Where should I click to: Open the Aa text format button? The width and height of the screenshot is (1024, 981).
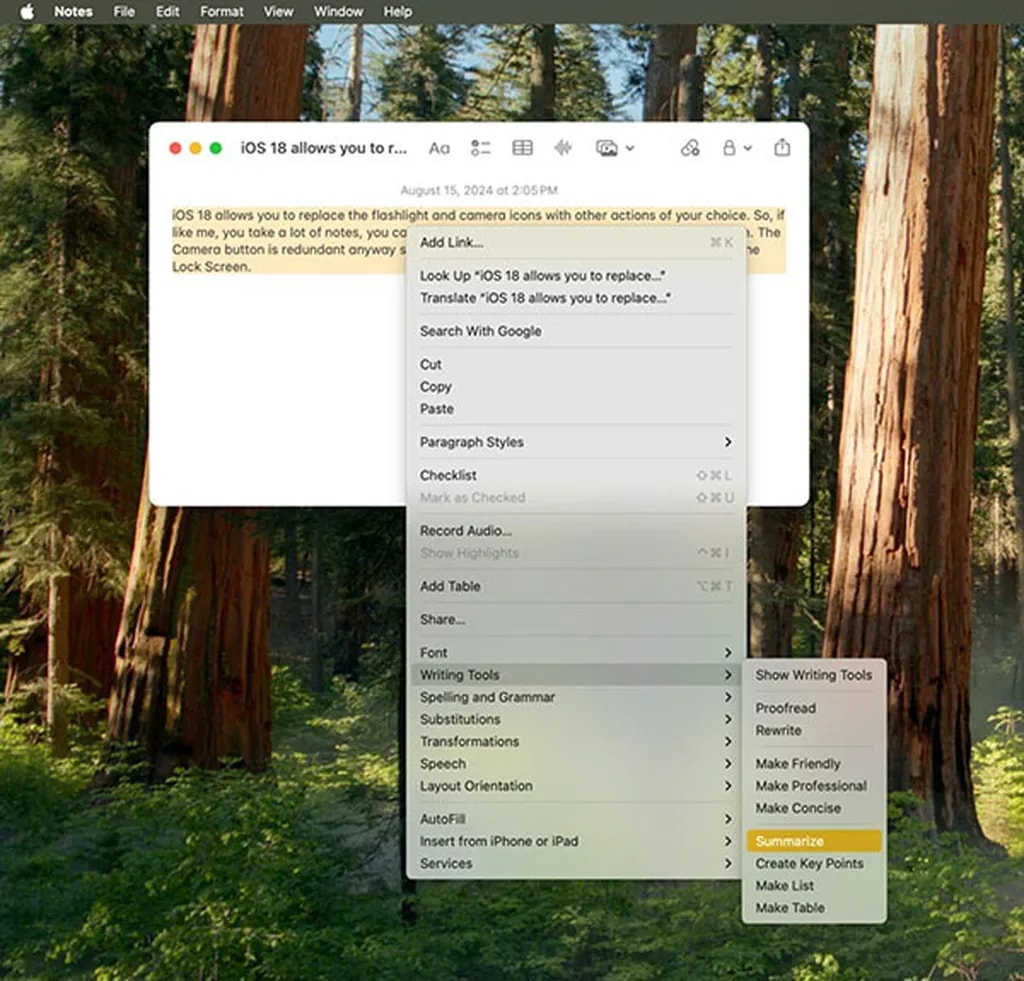(439, 148)
